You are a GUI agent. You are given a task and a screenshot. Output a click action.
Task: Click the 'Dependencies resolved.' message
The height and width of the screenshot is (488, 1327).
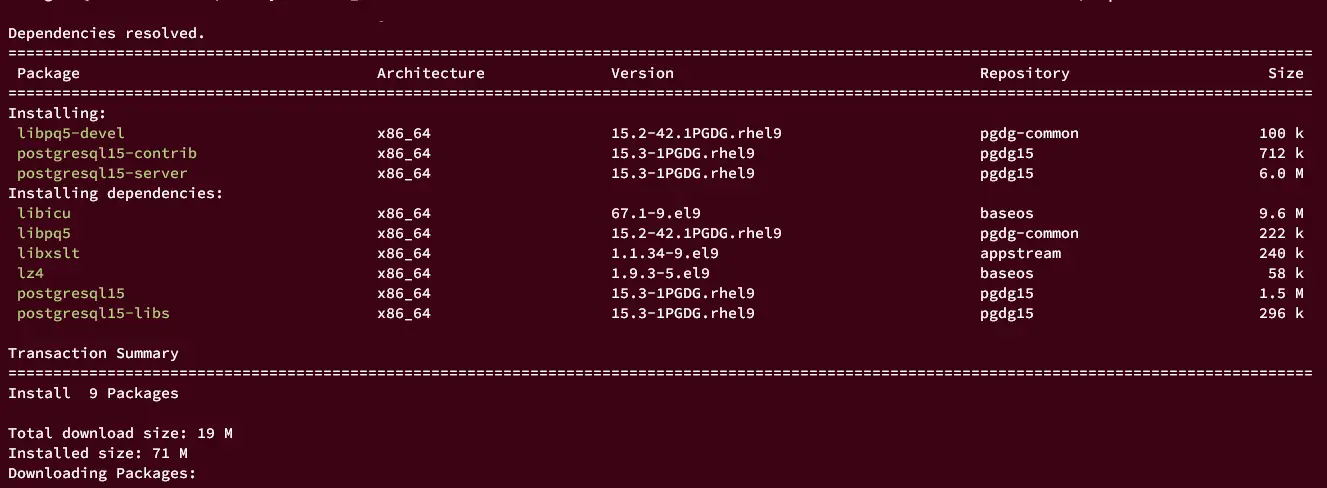106,33
